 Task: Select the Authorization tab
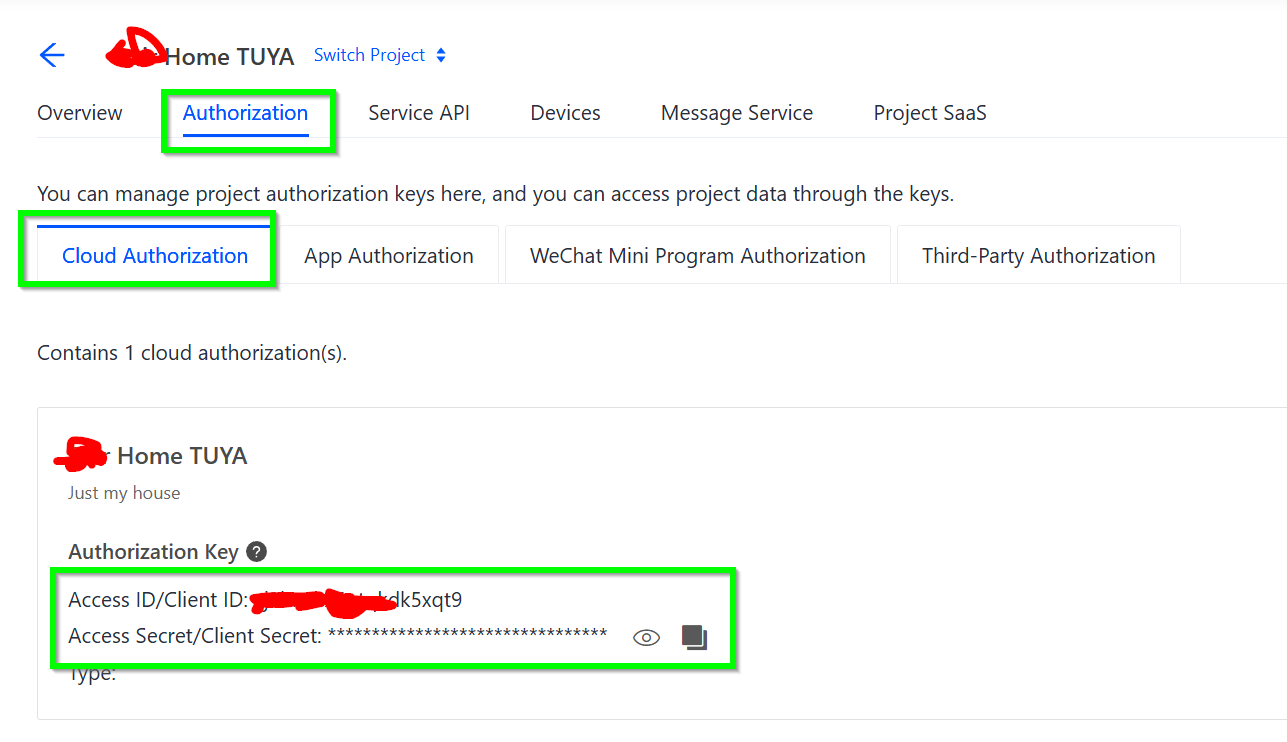[245, 113]
